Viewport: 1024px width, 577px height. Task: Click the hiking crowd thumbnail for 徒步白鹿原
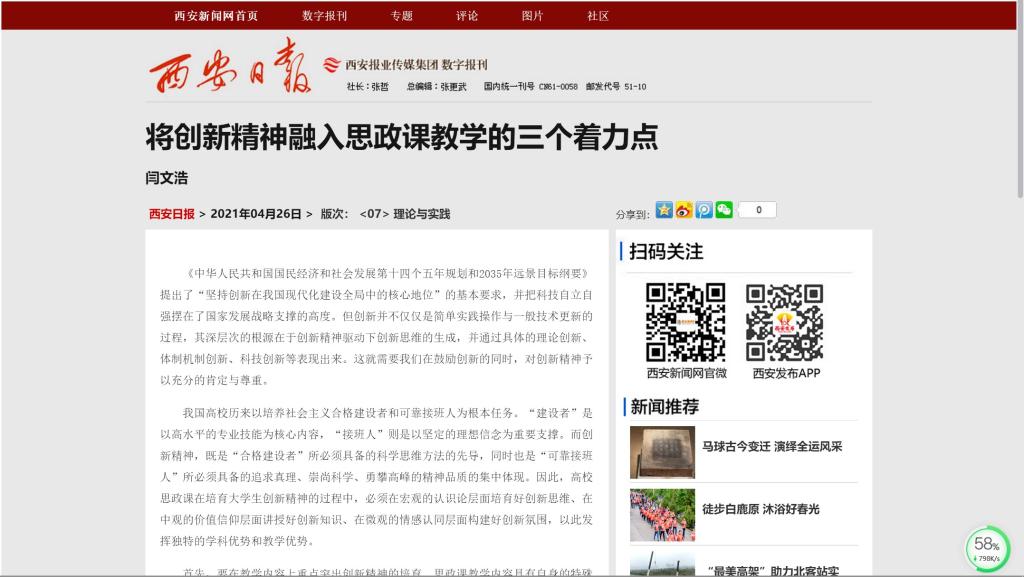tap(662, 515)
